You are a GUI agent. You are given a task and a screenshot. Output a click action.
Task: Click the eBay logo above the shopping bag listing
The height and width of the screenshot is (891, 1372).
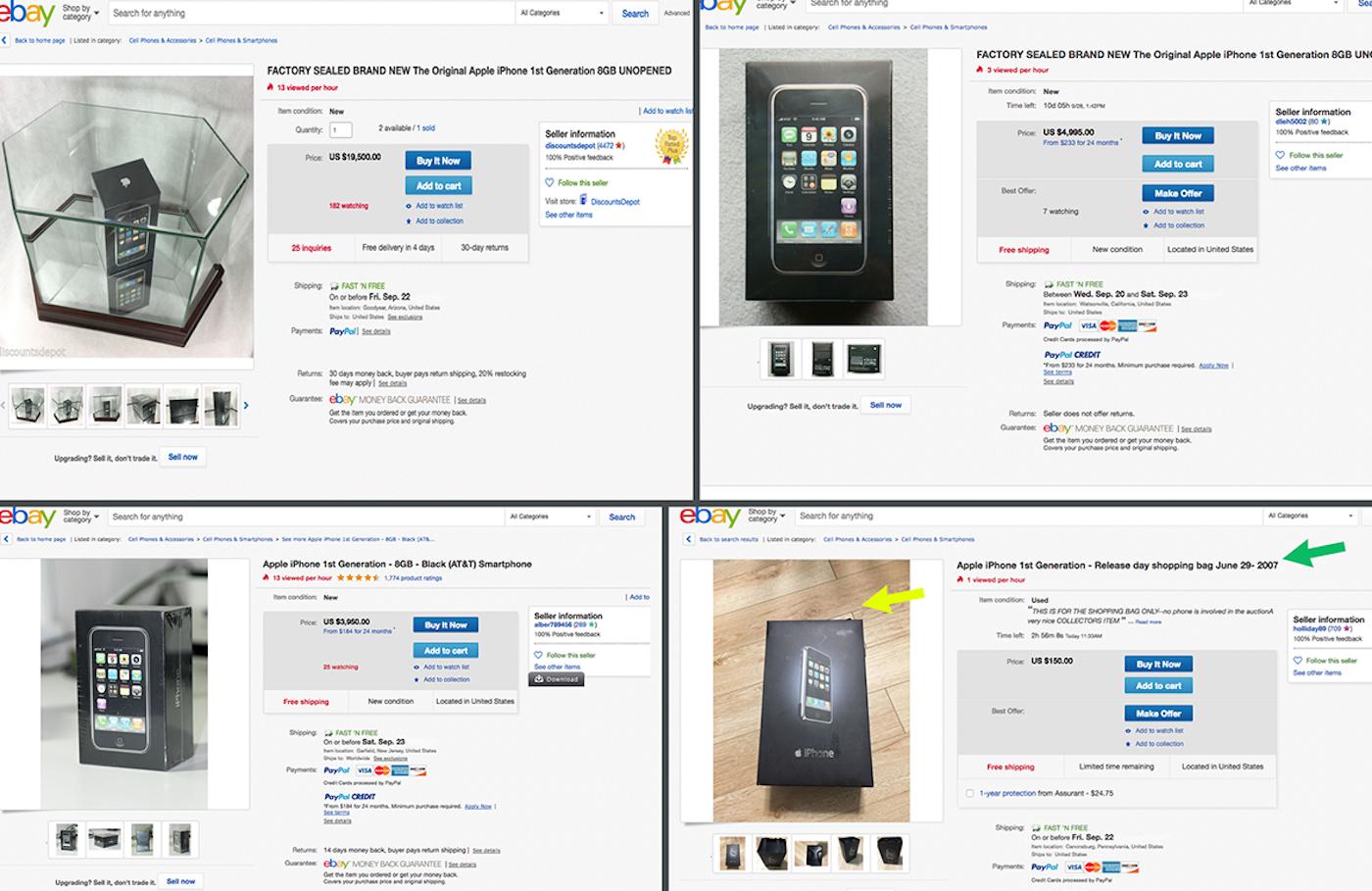[710, 516]
